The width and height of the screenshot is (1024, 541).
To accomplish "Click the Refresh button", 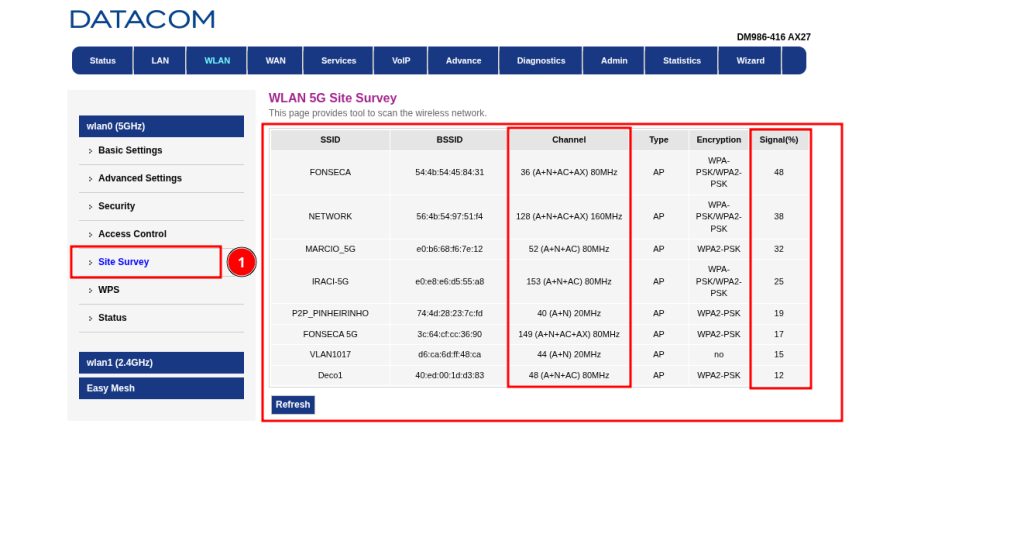I will pos(293,405).
